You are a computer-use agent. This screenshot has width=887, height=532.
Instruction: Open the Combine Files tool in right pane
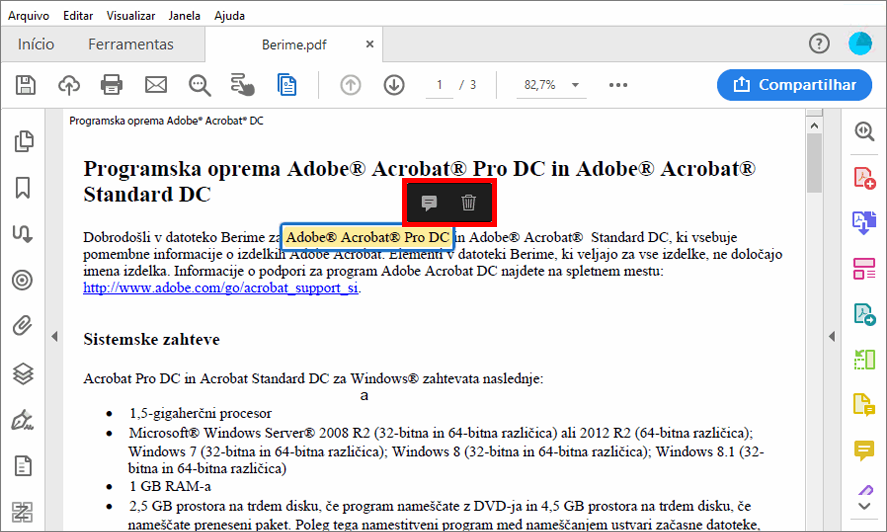point(864,222)
